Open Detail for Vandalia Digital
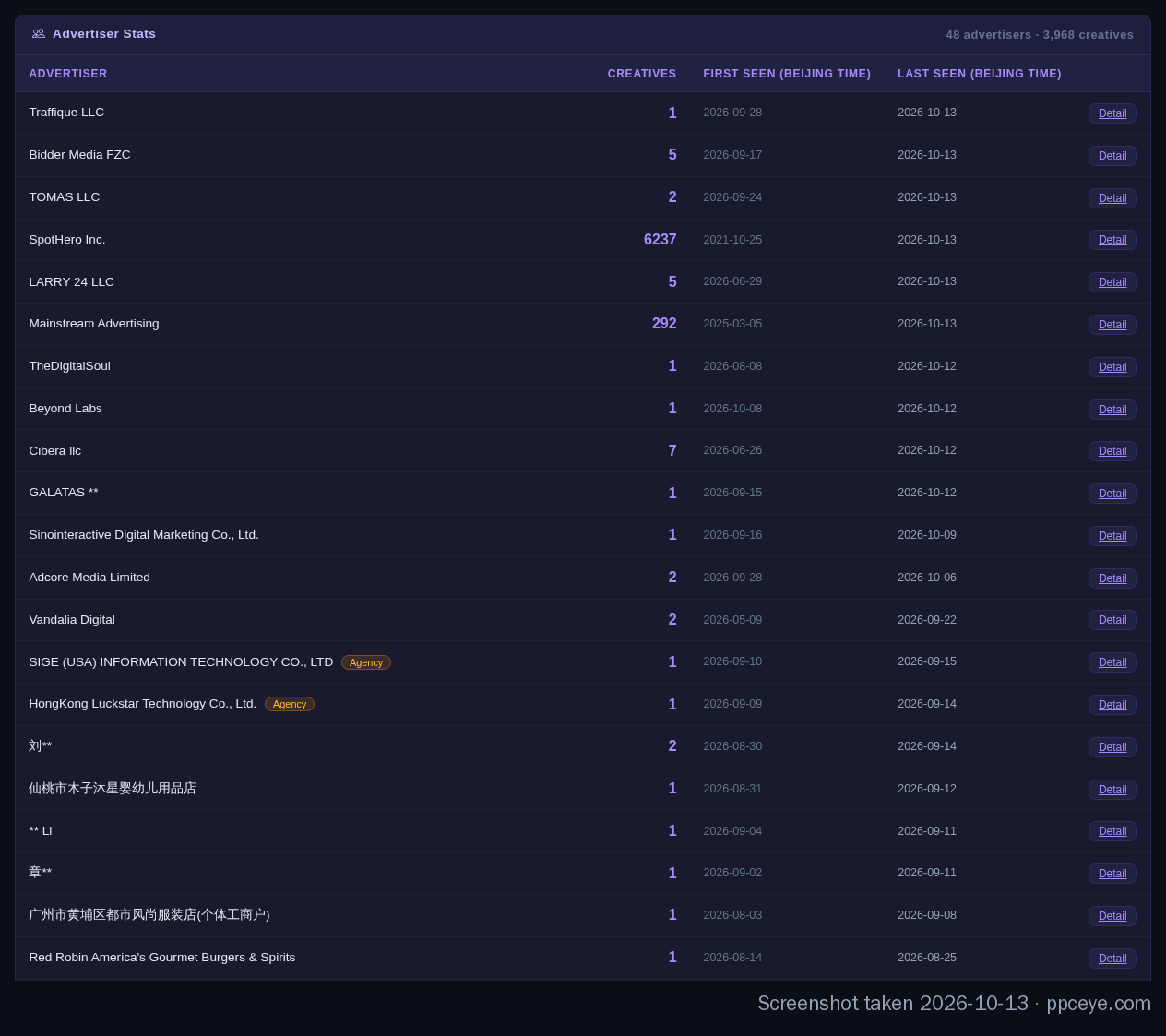 click(x=1112, y=620)
